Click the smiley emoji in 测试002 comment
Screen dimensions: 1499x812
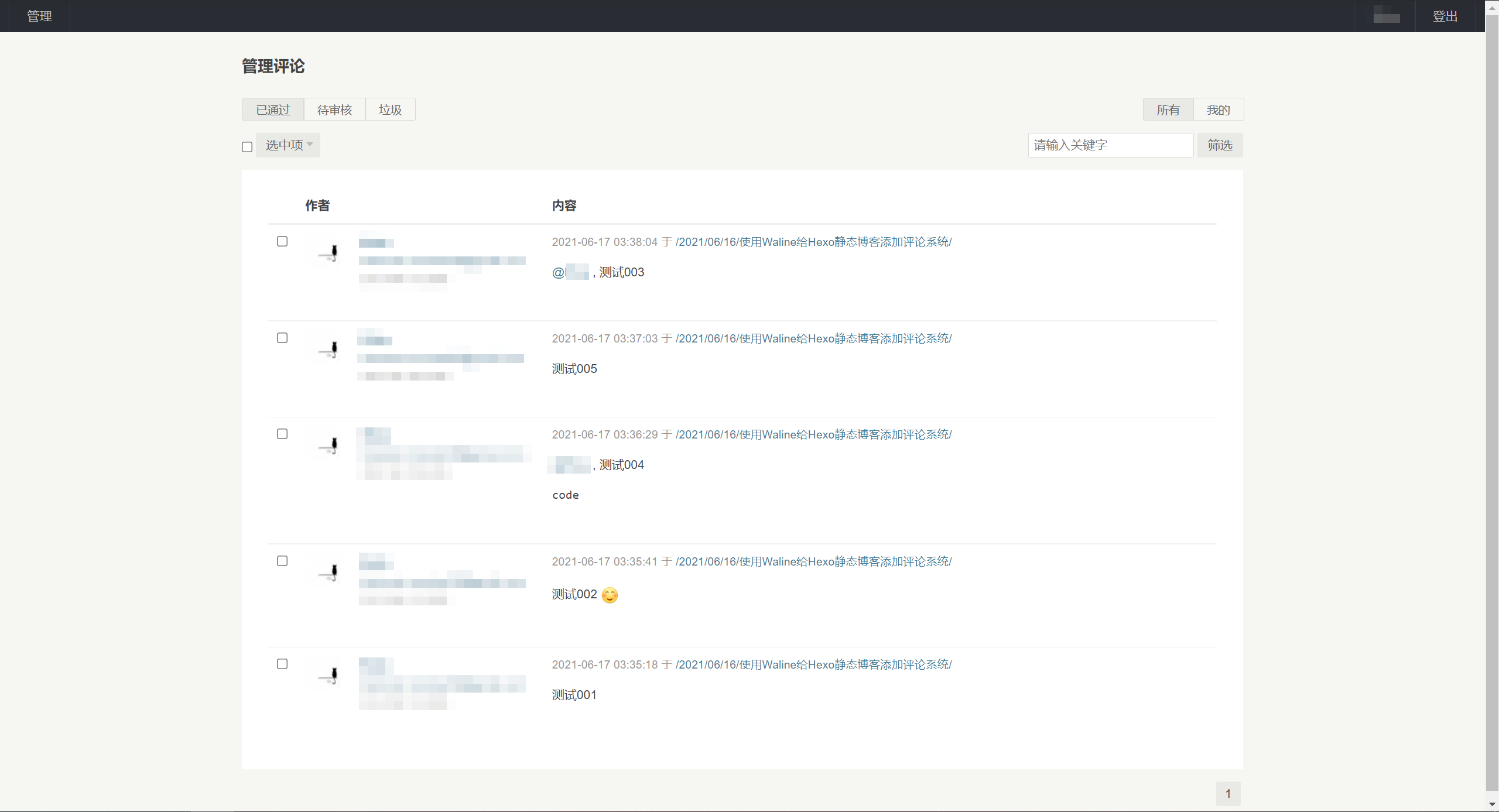610,595
